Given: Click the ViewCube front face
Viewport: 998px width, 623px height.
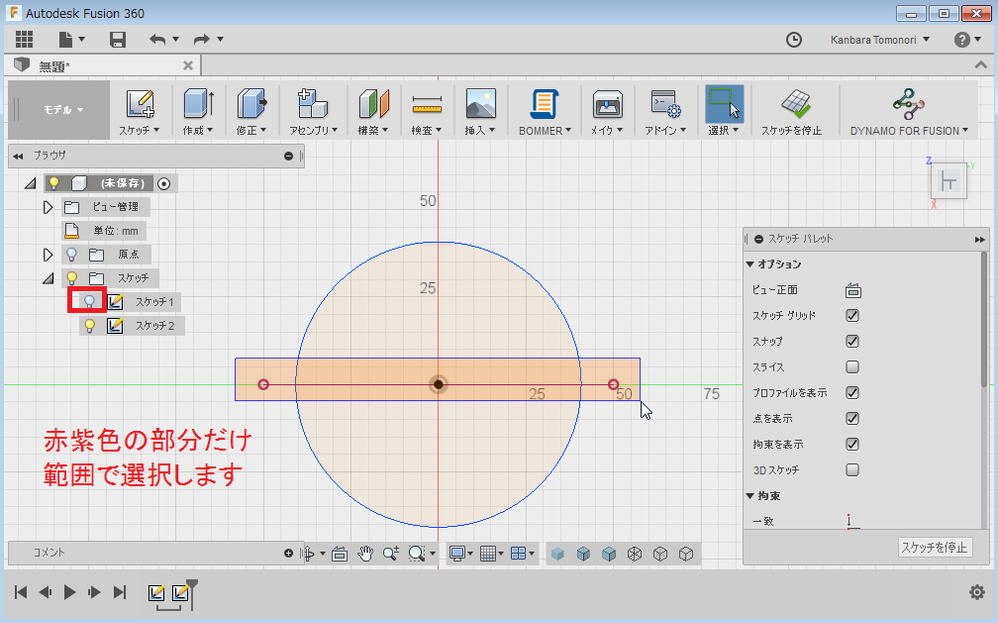Looking at the screenshot, I should 948,183.
